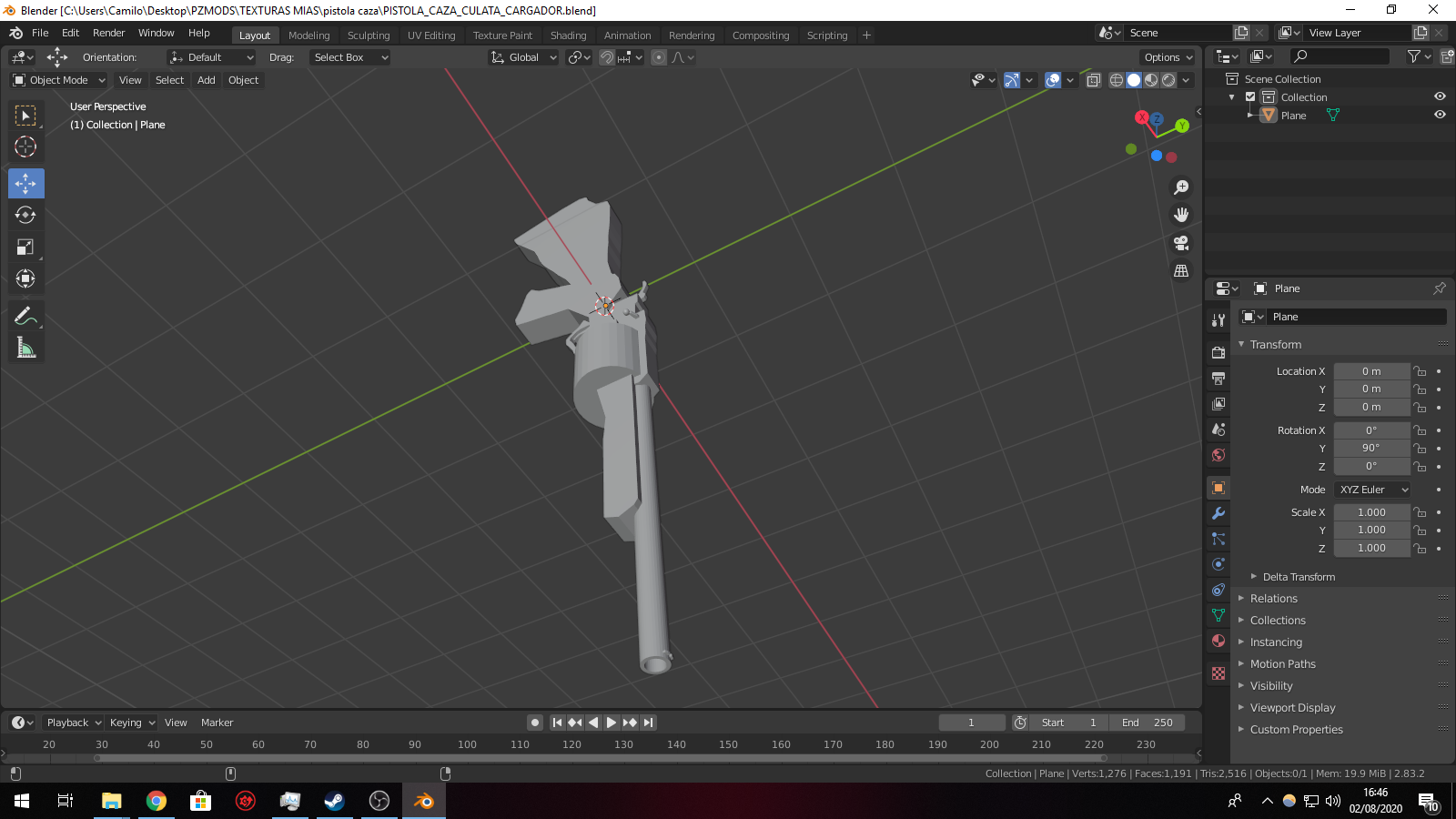Select the Cursor tool in the toolbar
Viewport: 1456px width, 819px height.
point(25,147)
